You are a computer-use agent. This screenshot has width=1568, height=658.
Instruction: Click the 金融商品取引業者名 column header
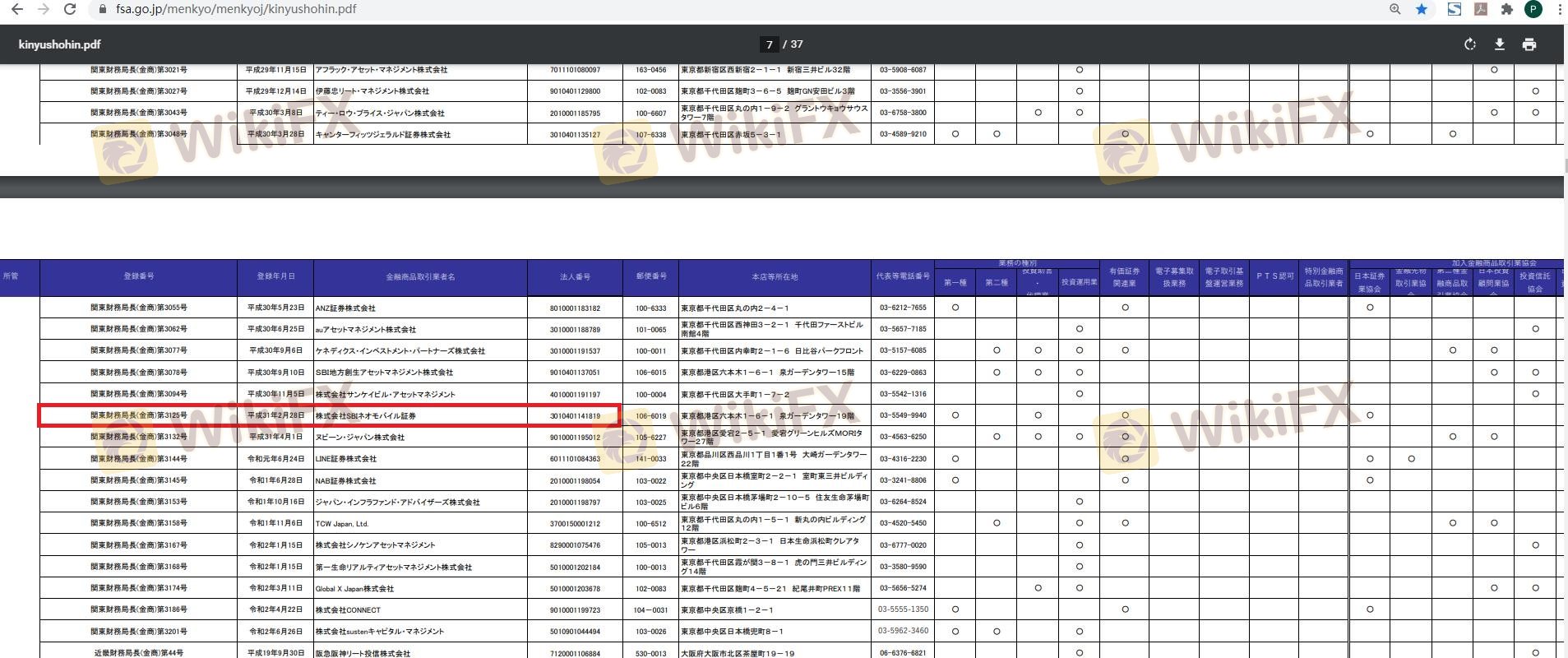(420, 277)
